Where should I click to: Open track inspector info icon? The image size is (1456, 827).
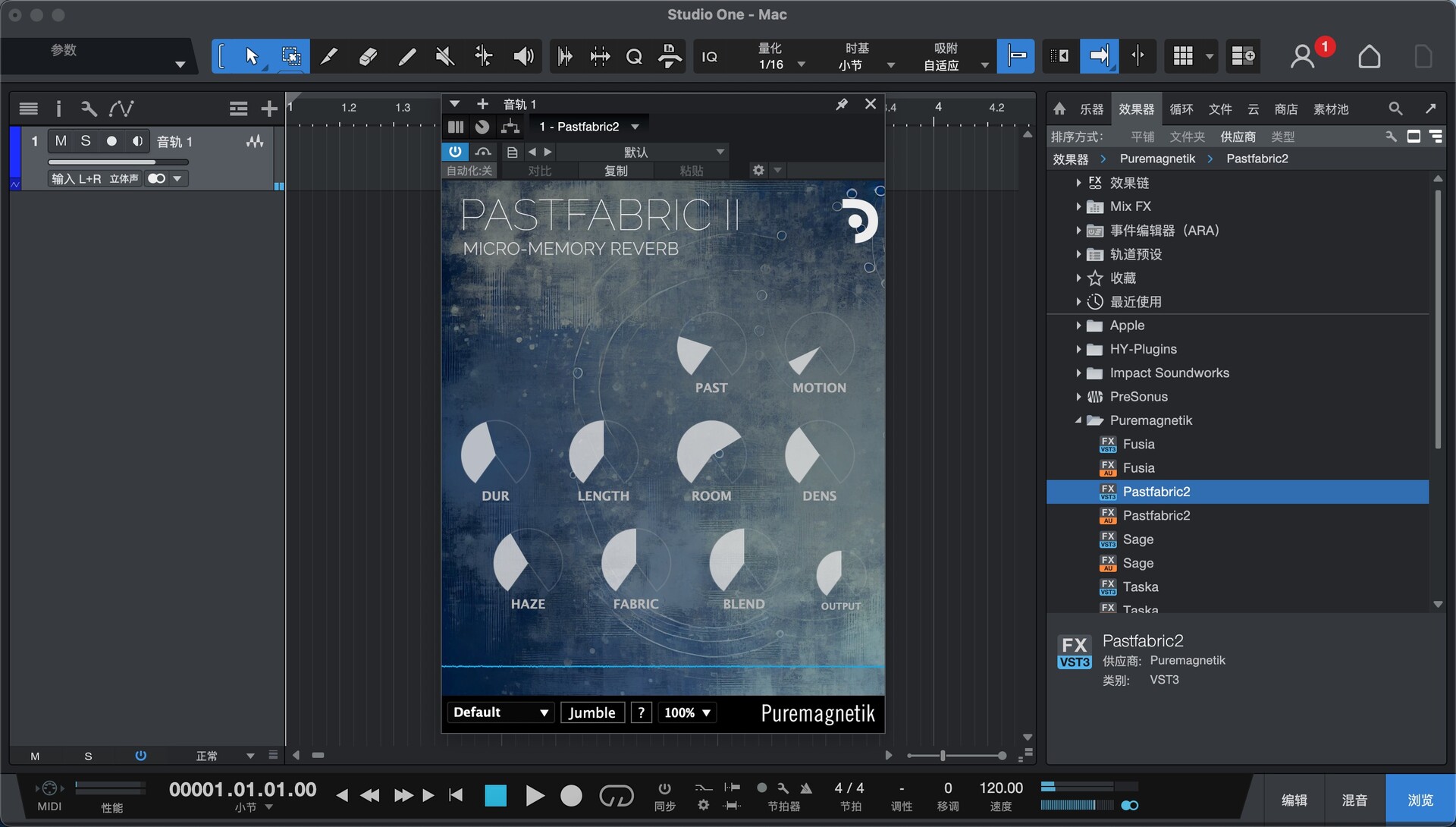point(58,109)
